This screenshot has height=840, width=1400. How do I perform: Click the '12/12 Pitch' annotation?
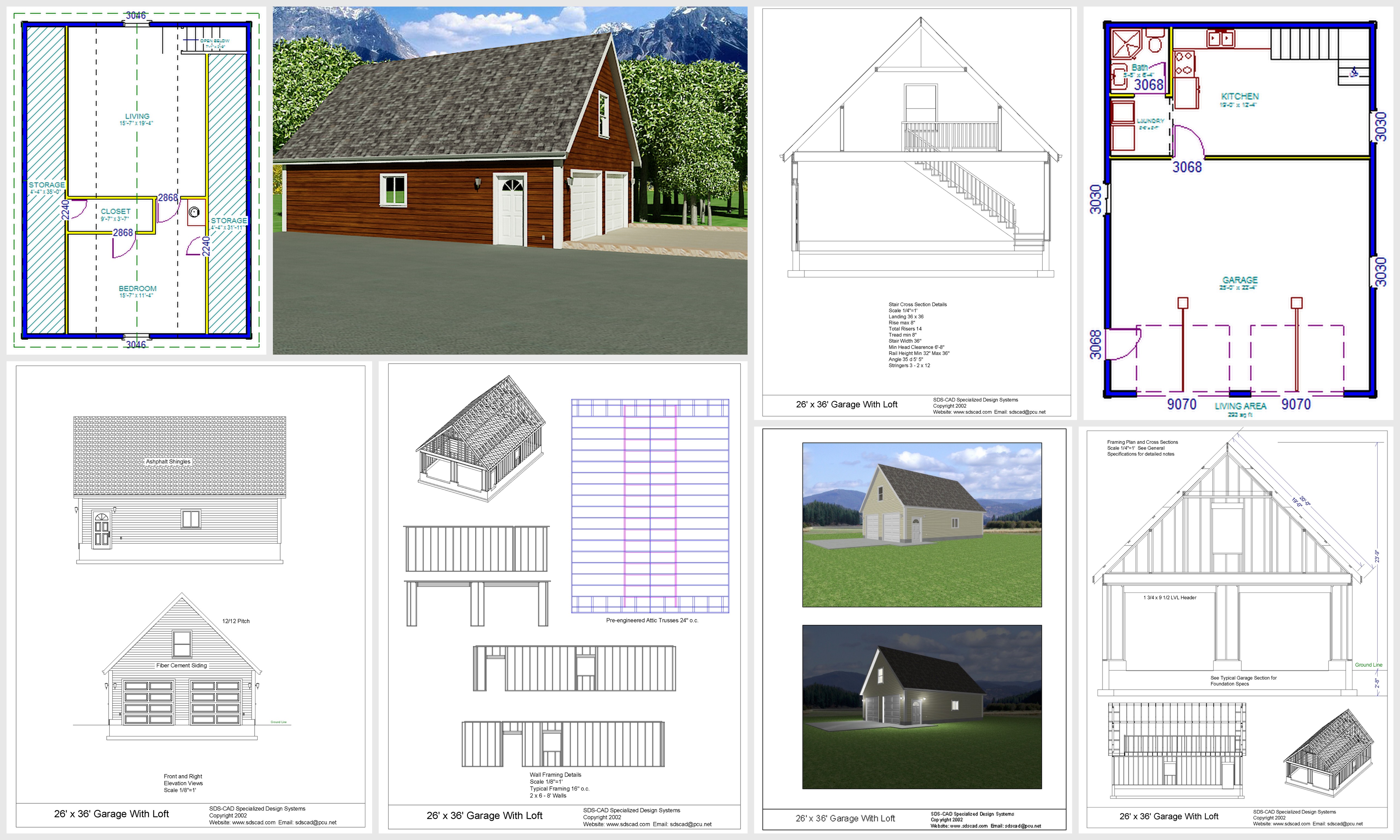click(x=236, y=621)
